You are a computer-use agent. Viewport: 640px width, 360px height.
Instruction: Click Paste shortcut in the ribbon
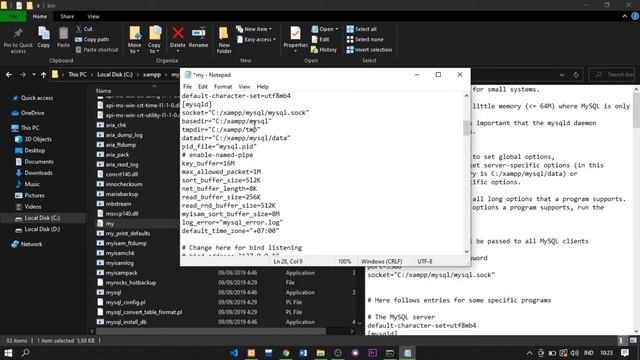(97, 50)
